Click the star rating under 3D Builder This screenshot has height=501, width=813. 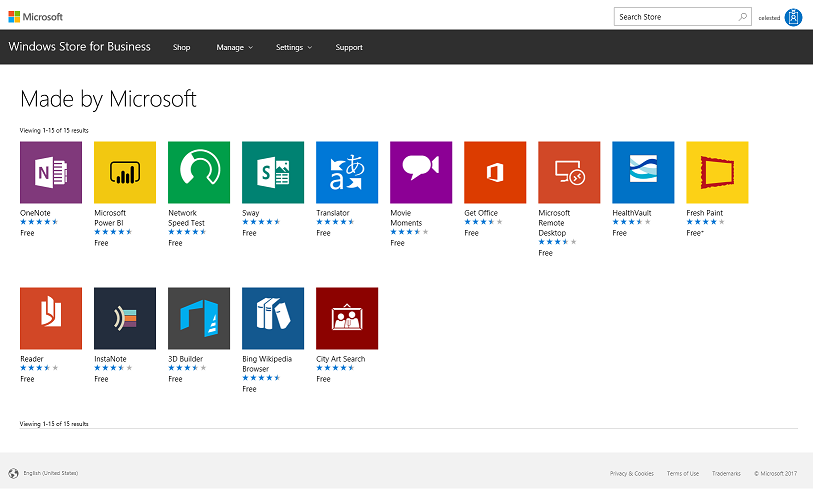tap(187, 368)
